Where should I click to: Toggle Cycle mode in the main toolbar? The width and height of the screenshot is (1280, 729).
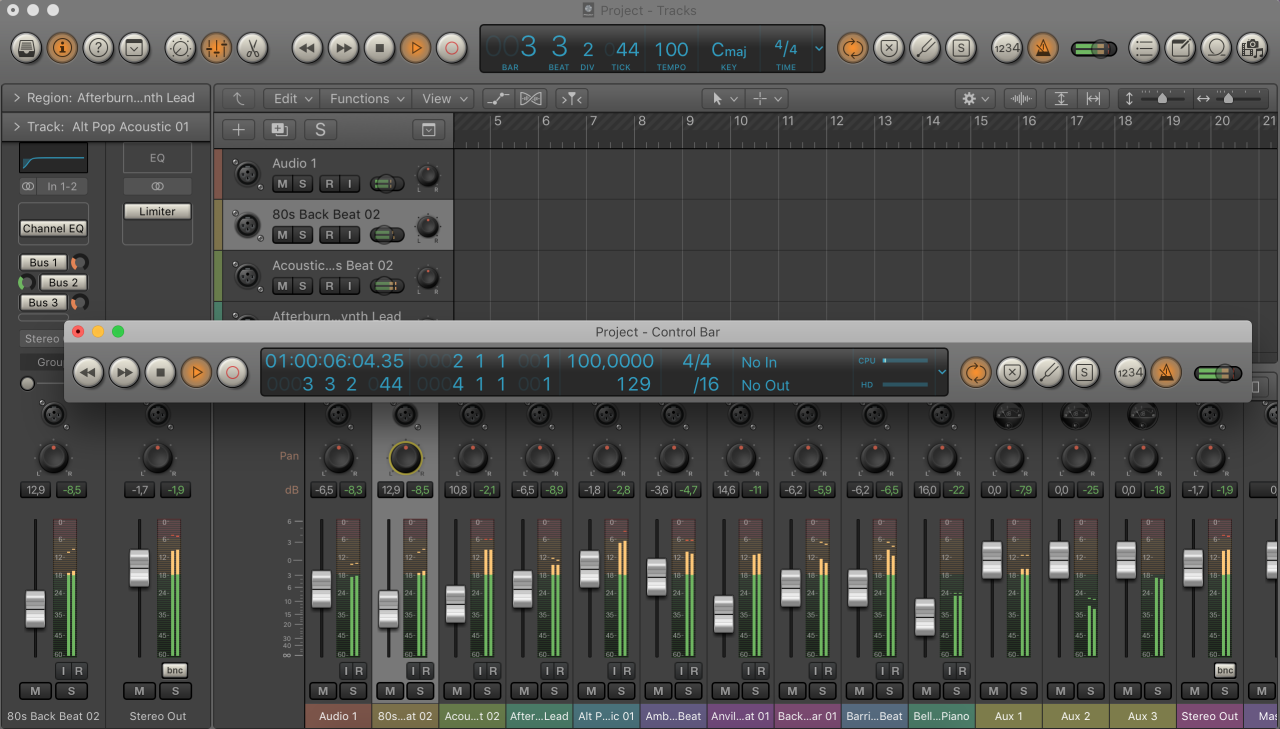pyautogui.click(x=853, y=47)
